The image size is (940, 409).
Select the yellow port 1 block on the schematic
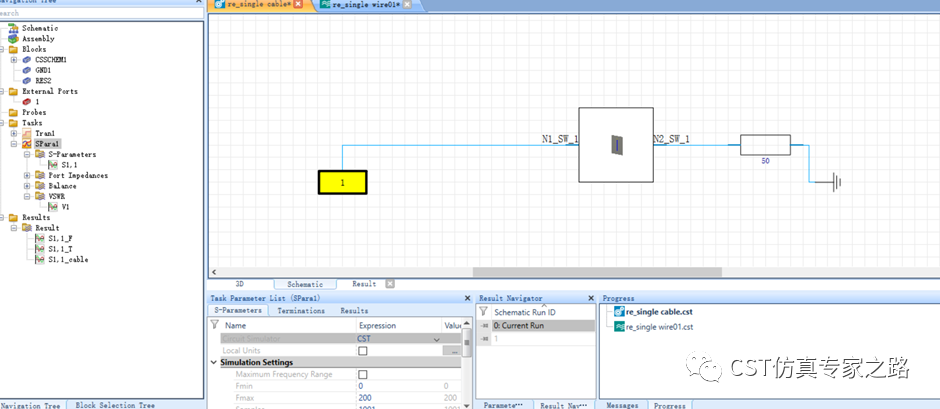(x=342, y=183)
